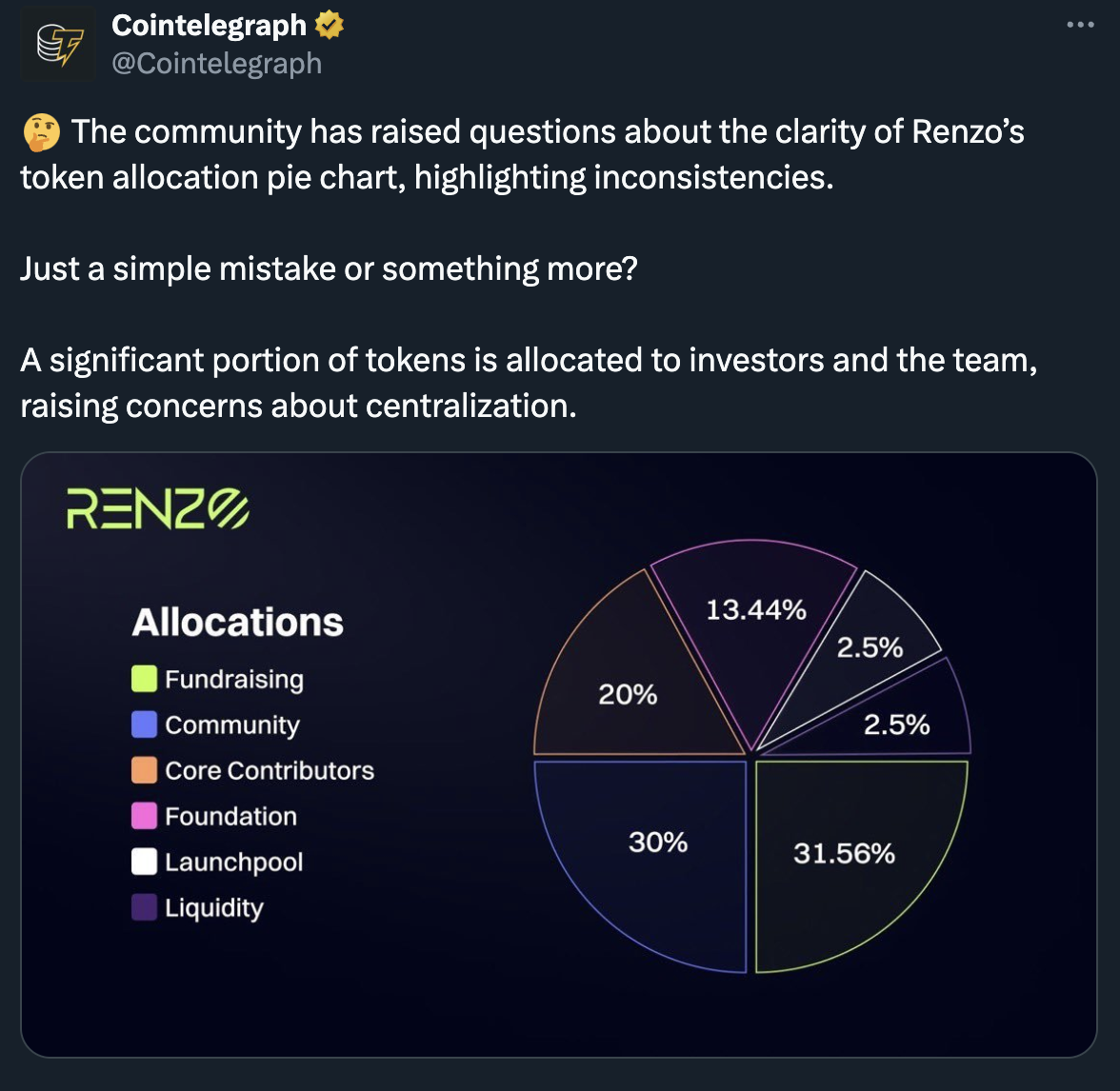Click the thinking face emoji
1120x1091 pixels.
(42, 132)
